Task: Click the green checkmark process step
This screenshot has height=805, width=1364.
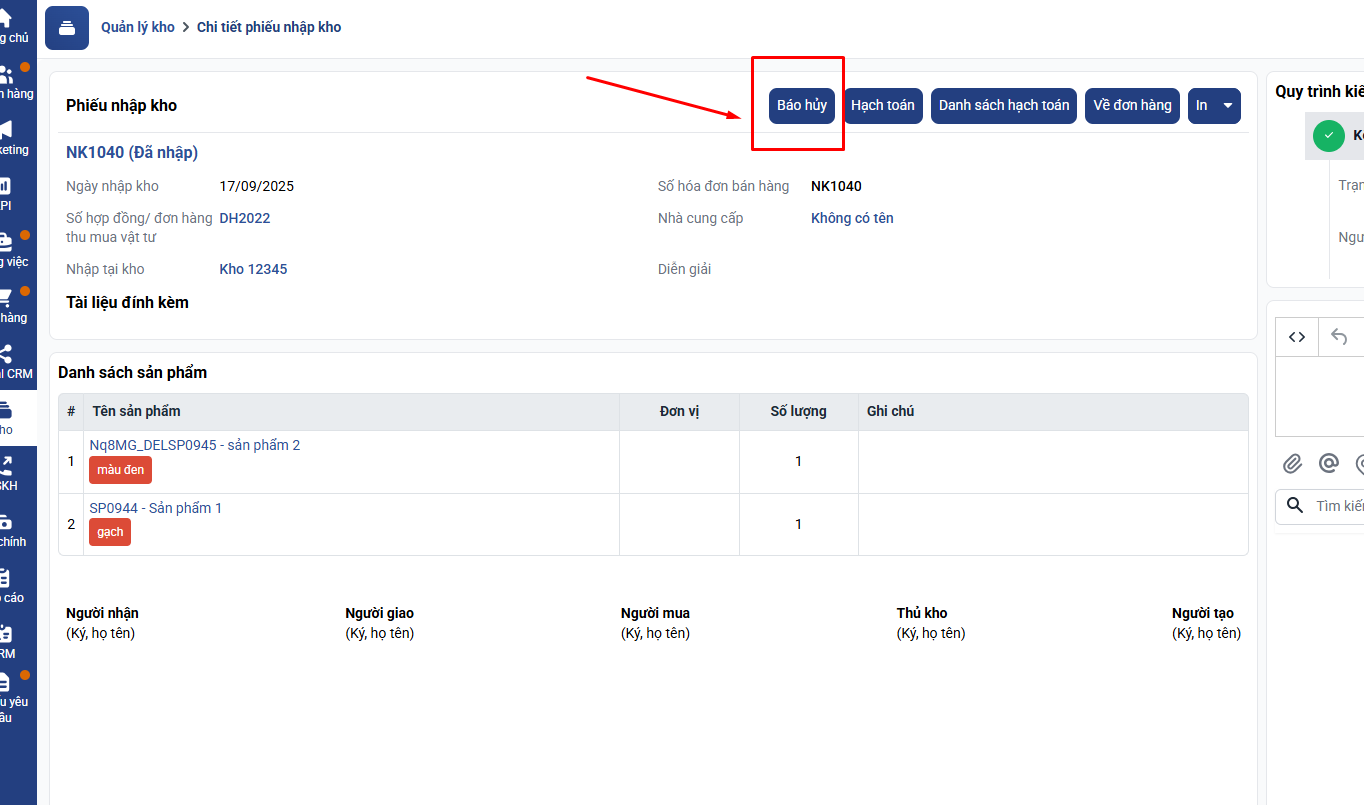Action: coord(1328,135)
